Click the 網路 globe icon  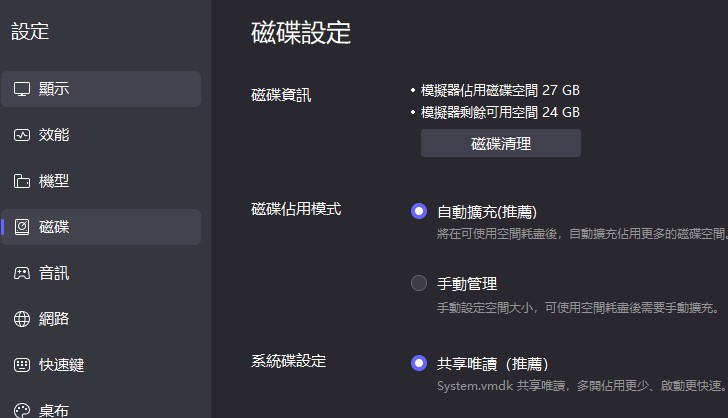(x=22, y=319)
